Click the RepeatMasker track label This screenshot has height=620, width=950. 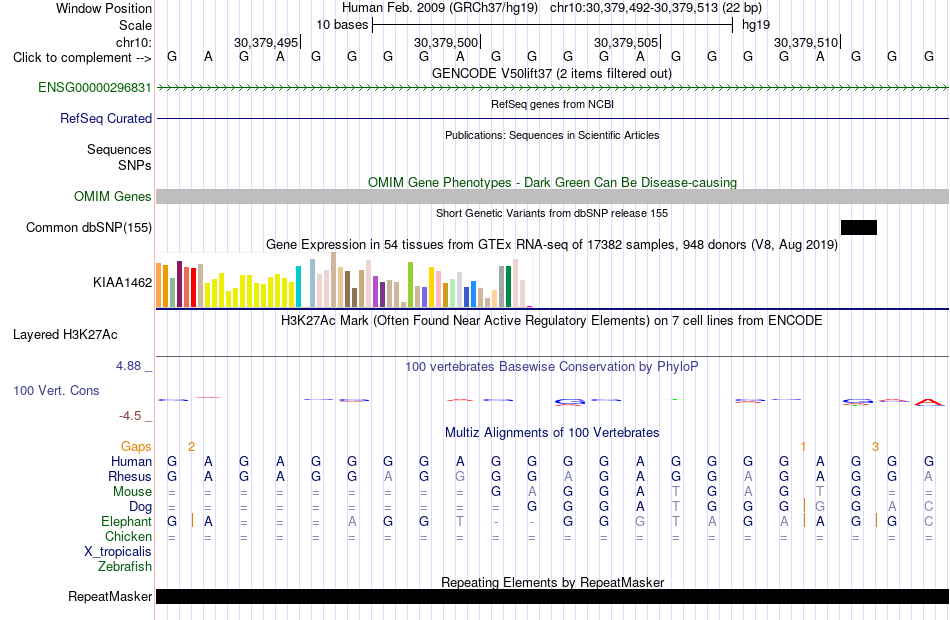pyautogui.click(x=110, y=596)
